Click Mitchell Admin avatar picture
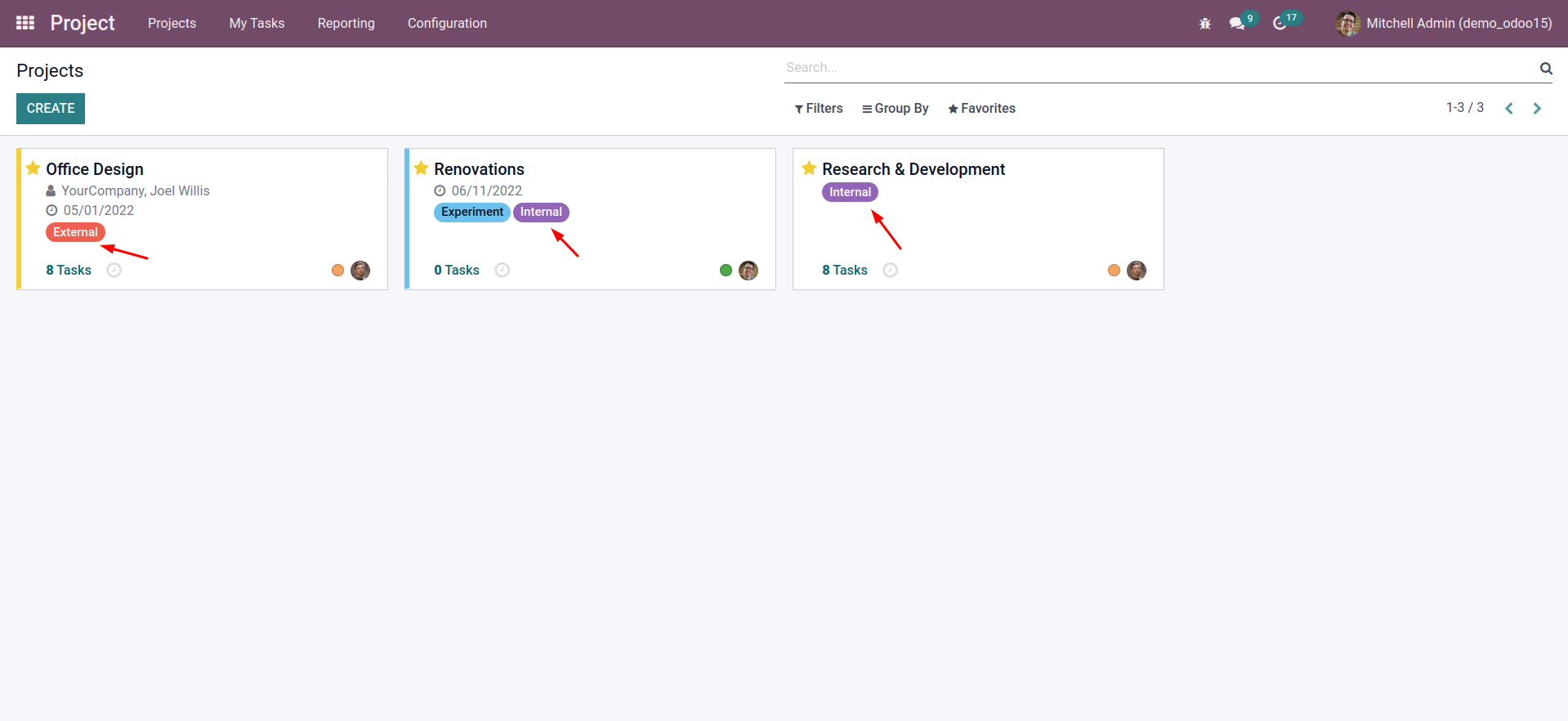 click(1347, 24)
